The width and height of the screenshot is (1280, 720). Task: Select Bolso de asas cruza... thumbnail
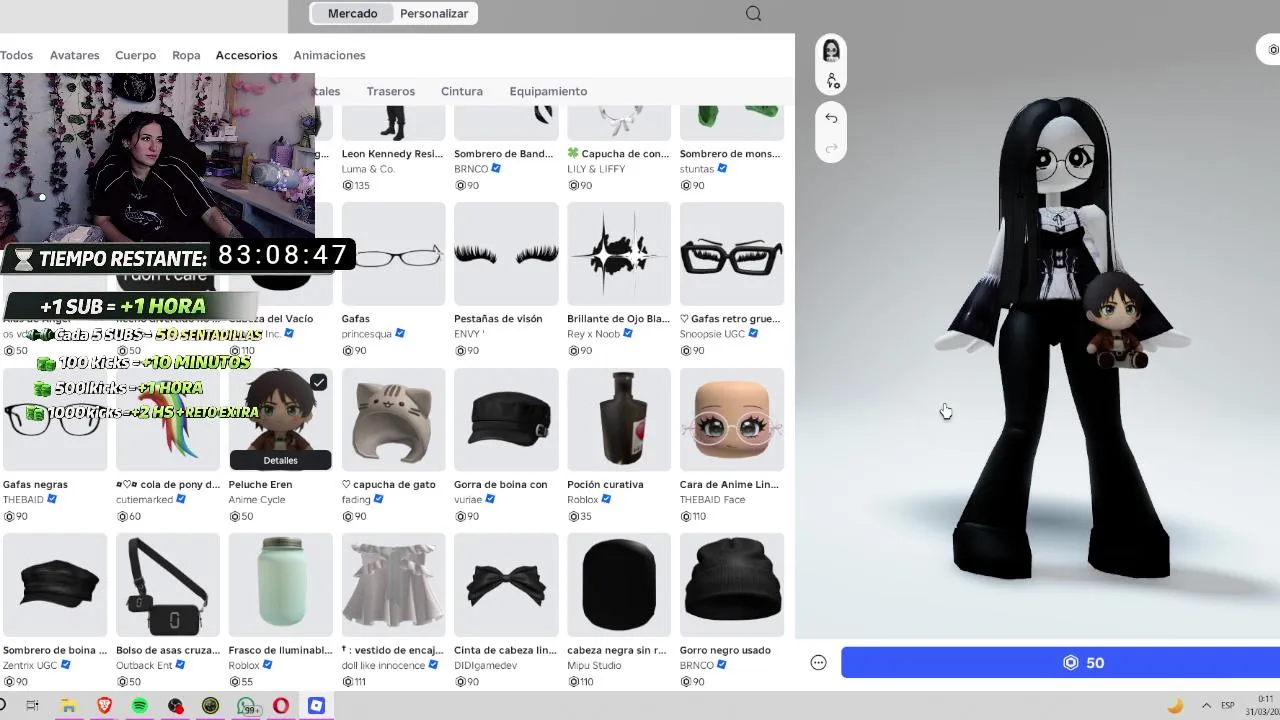(168, 585)
